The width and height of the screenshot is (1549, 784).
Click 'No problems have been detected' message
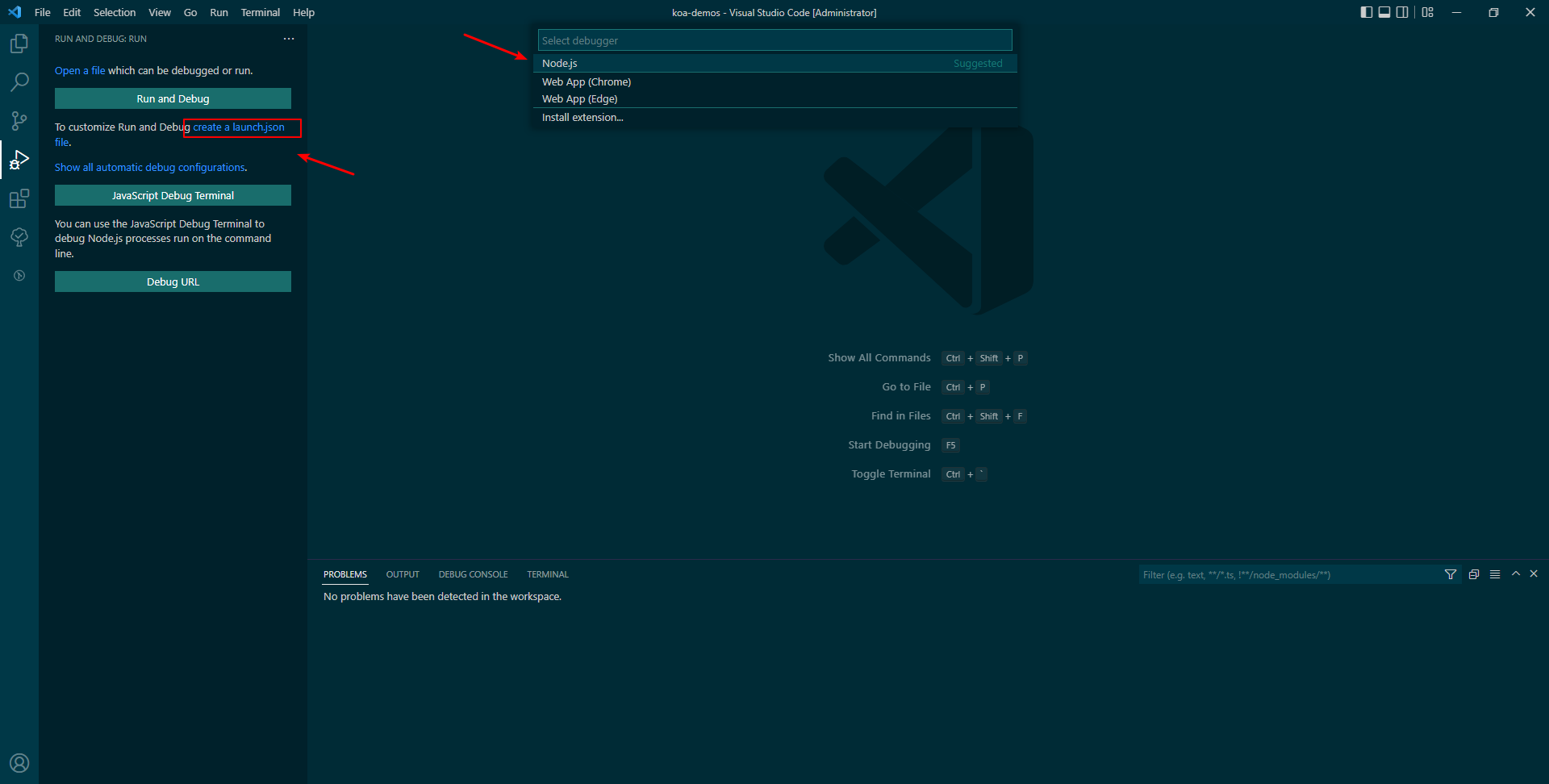[x=442, y=597]
